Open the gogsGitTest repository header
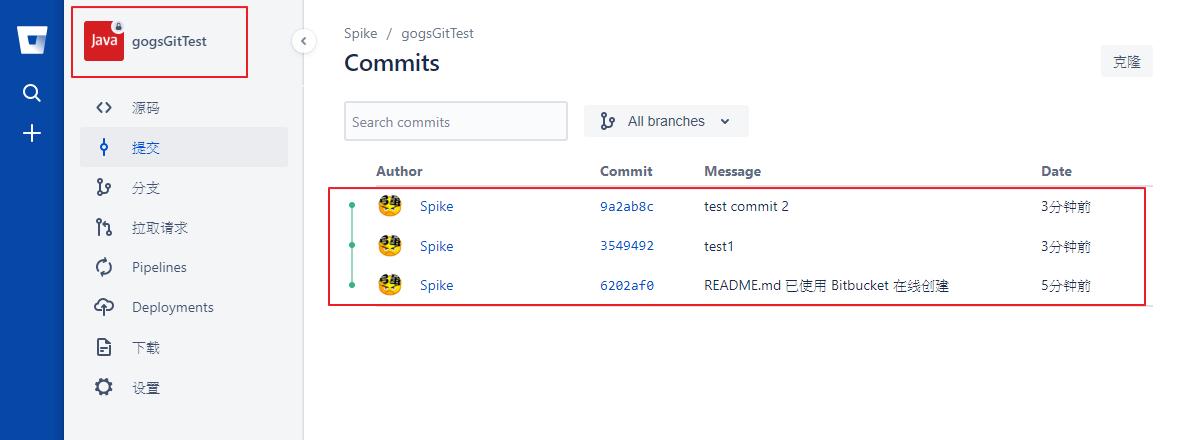 [x=159, y=41]
